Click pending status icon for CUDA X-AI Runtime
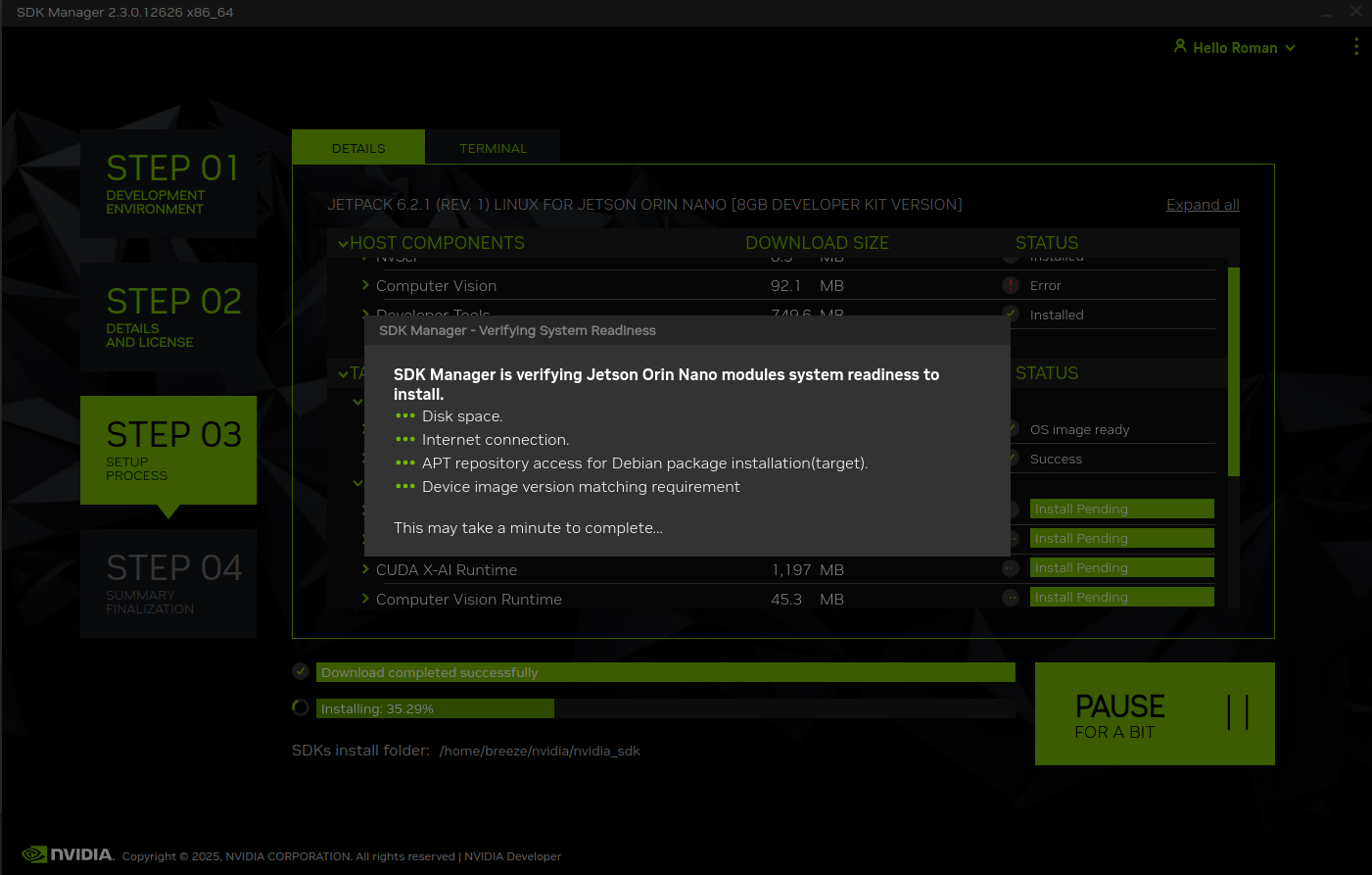1372x875 pixels. click(1011, 568)
